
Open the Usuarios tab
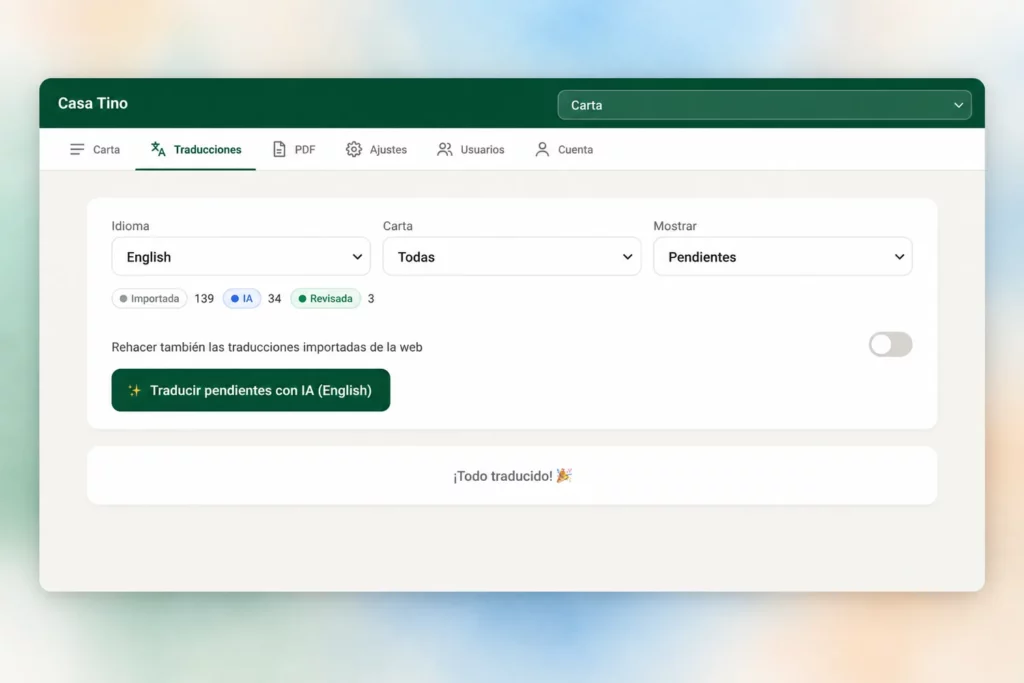(471, 150)
